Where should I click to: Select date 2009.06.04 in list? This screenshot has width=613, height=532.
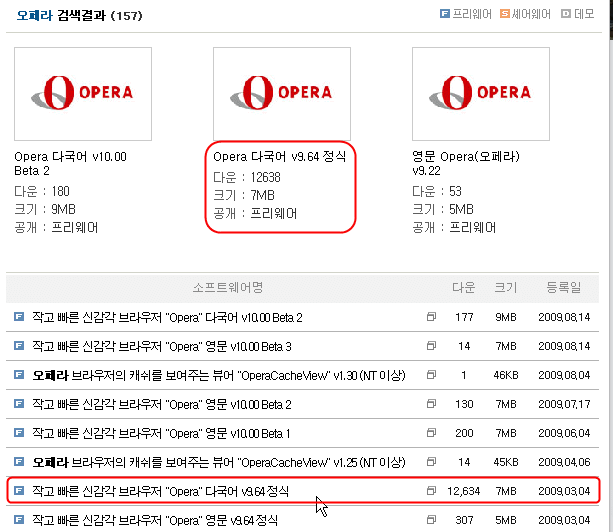(x=564, y=433)
